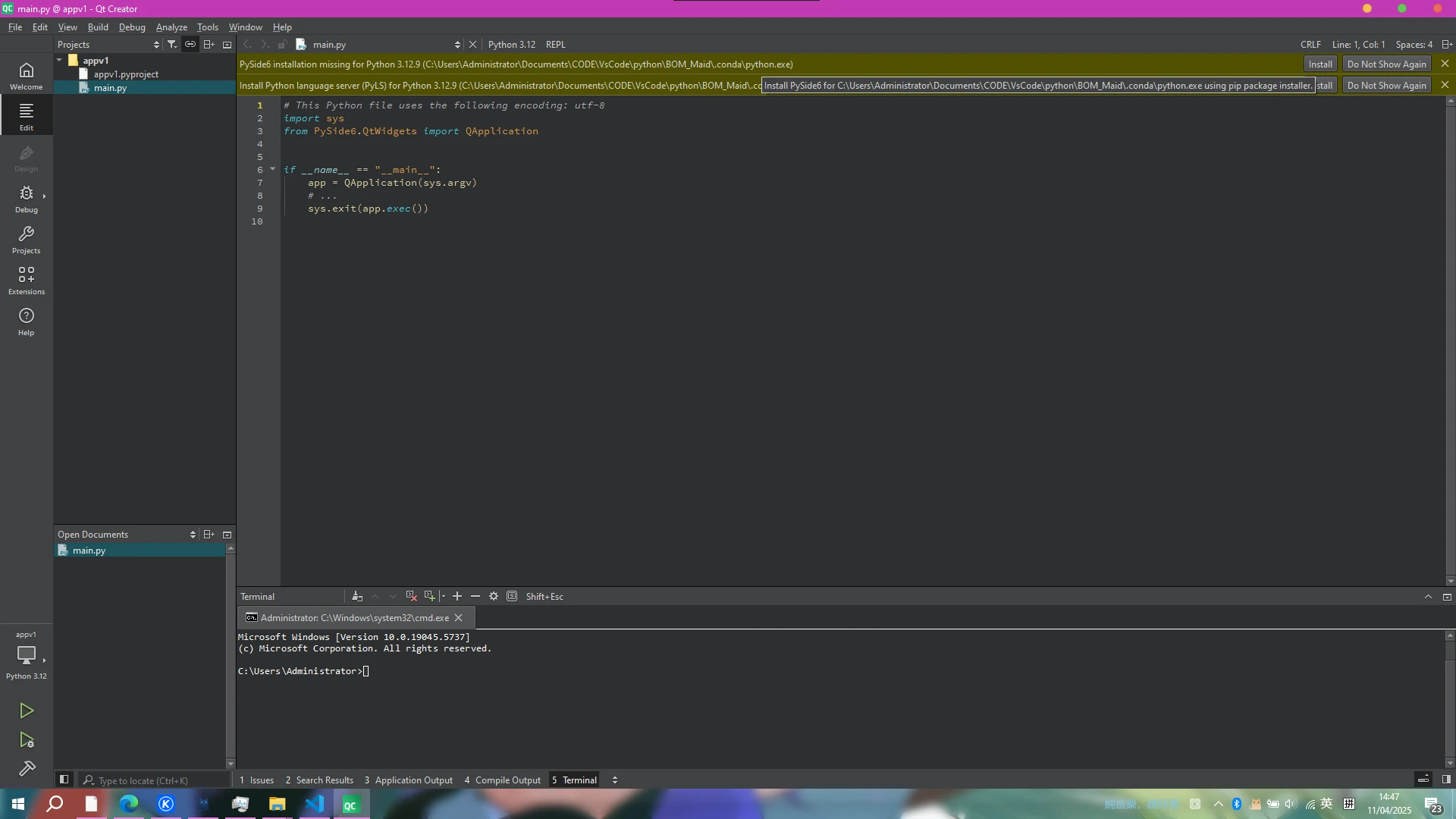Open Visual Studio Code from taskbar

(314, 804)
